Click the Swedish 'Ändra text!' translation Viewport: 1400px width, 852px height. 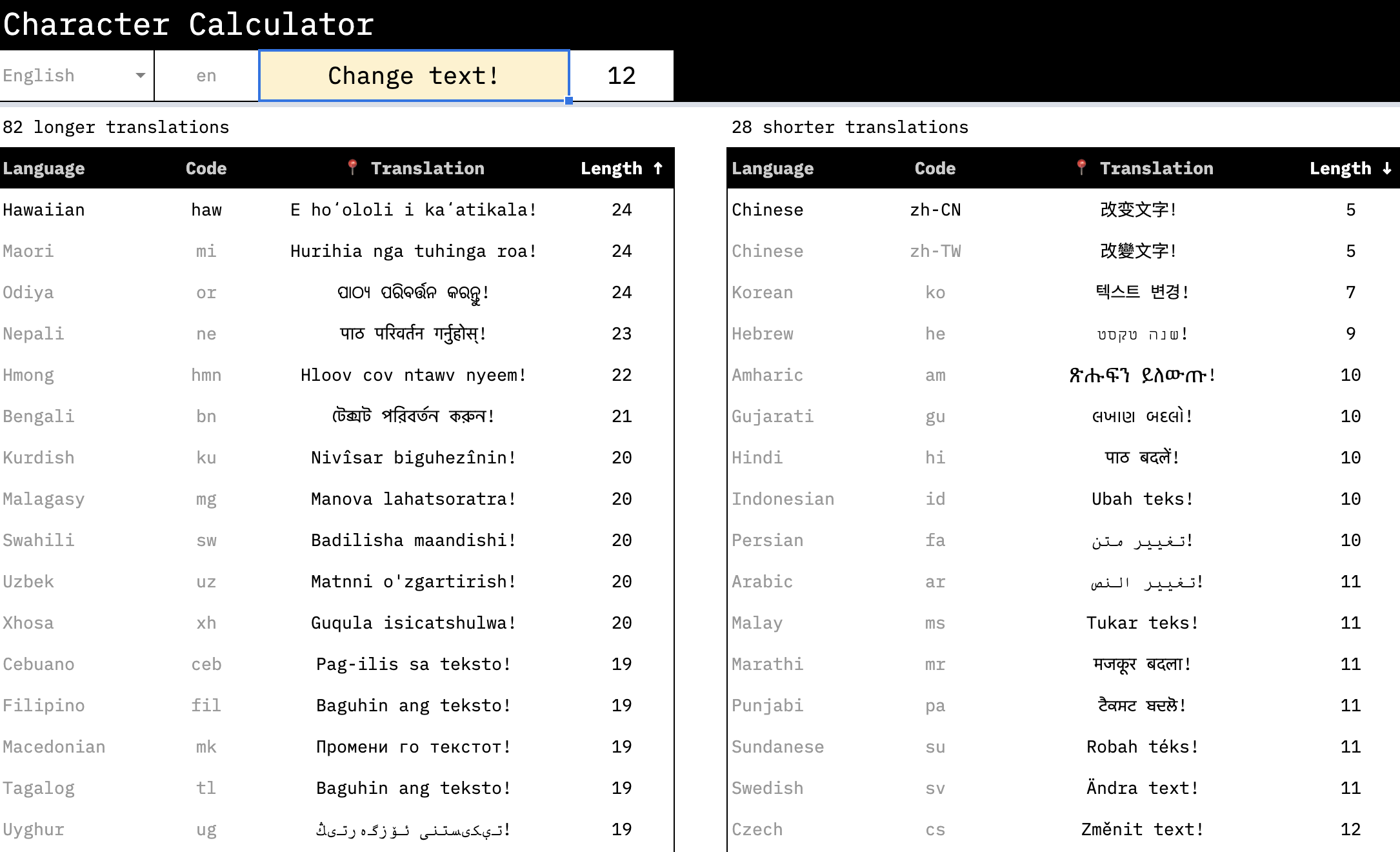pos(1139,787)
